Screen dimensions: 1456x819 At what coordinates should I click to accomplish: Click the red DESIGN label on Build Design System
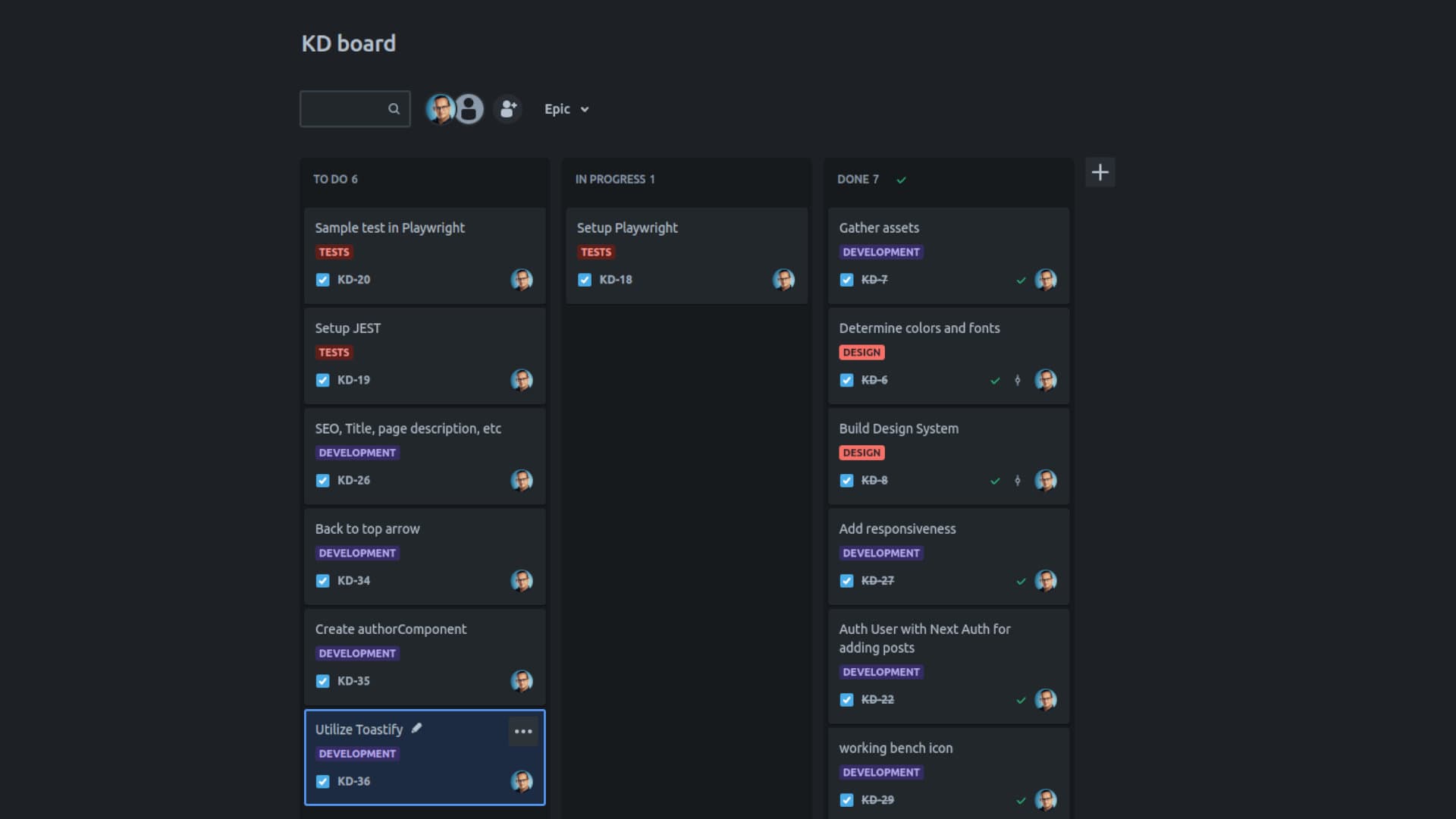861,453
